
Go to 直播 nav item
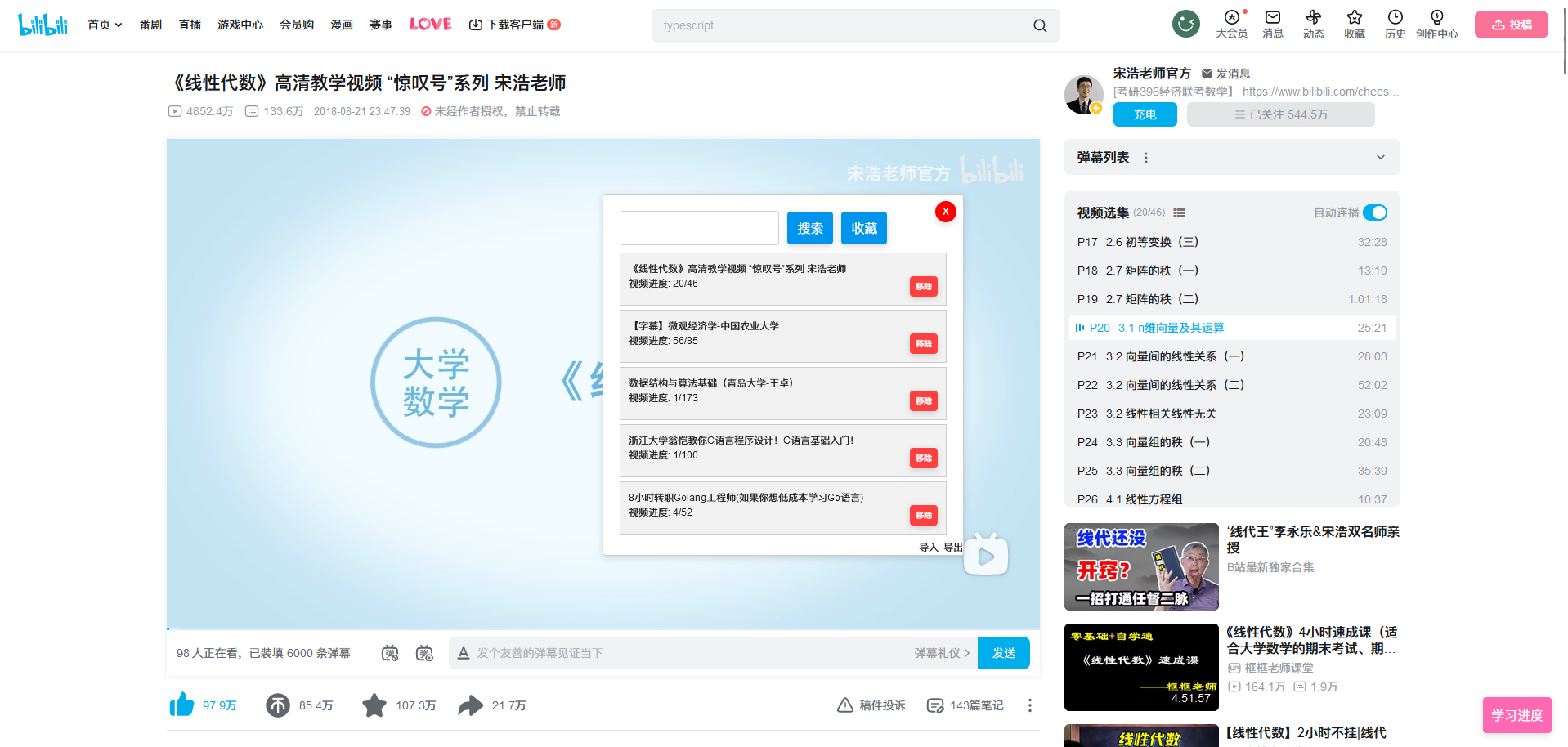[x=190, y=25]
